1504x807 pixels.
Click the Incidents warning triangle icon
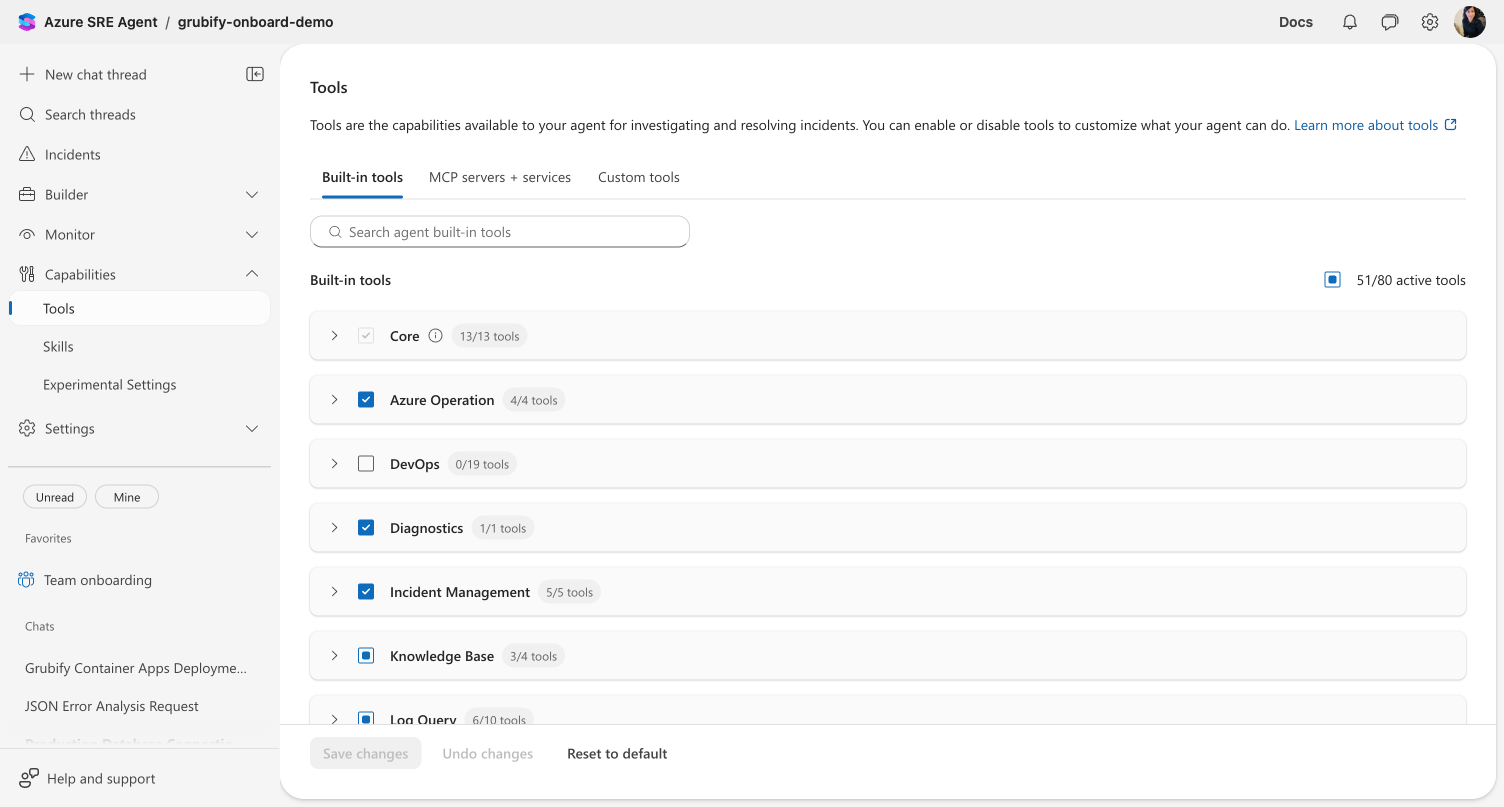coord(27,154)
